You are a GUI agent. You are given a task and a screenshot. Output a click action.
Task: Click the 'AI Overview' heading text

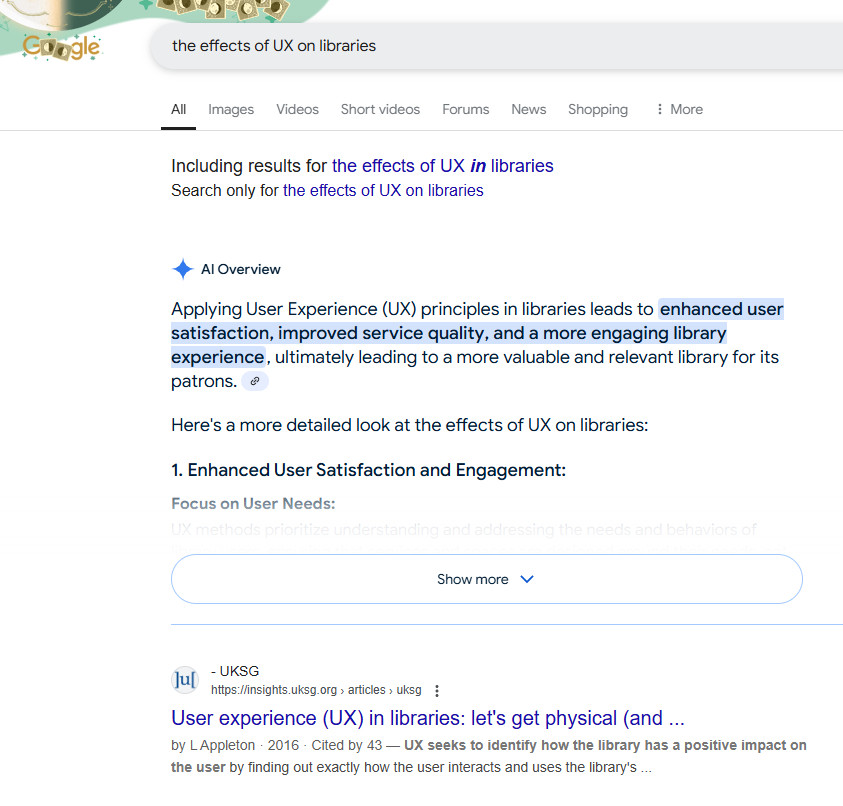241,269
